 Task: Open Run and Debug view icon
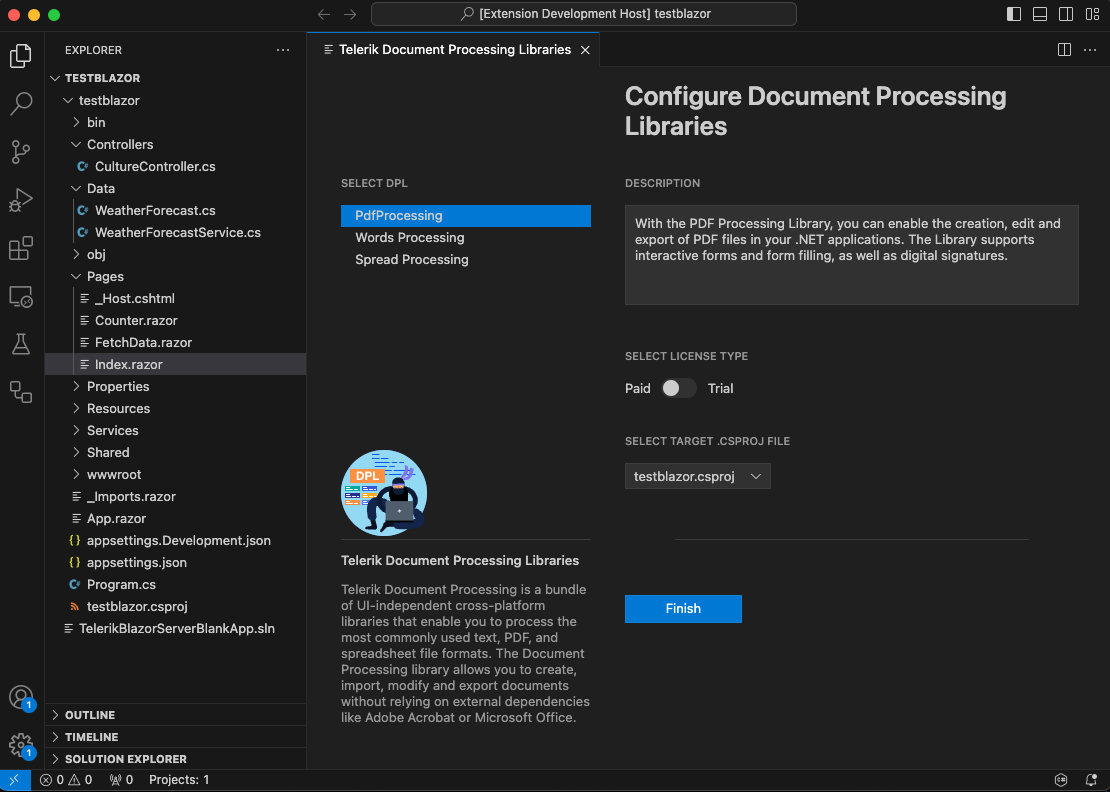click(21, 200)
